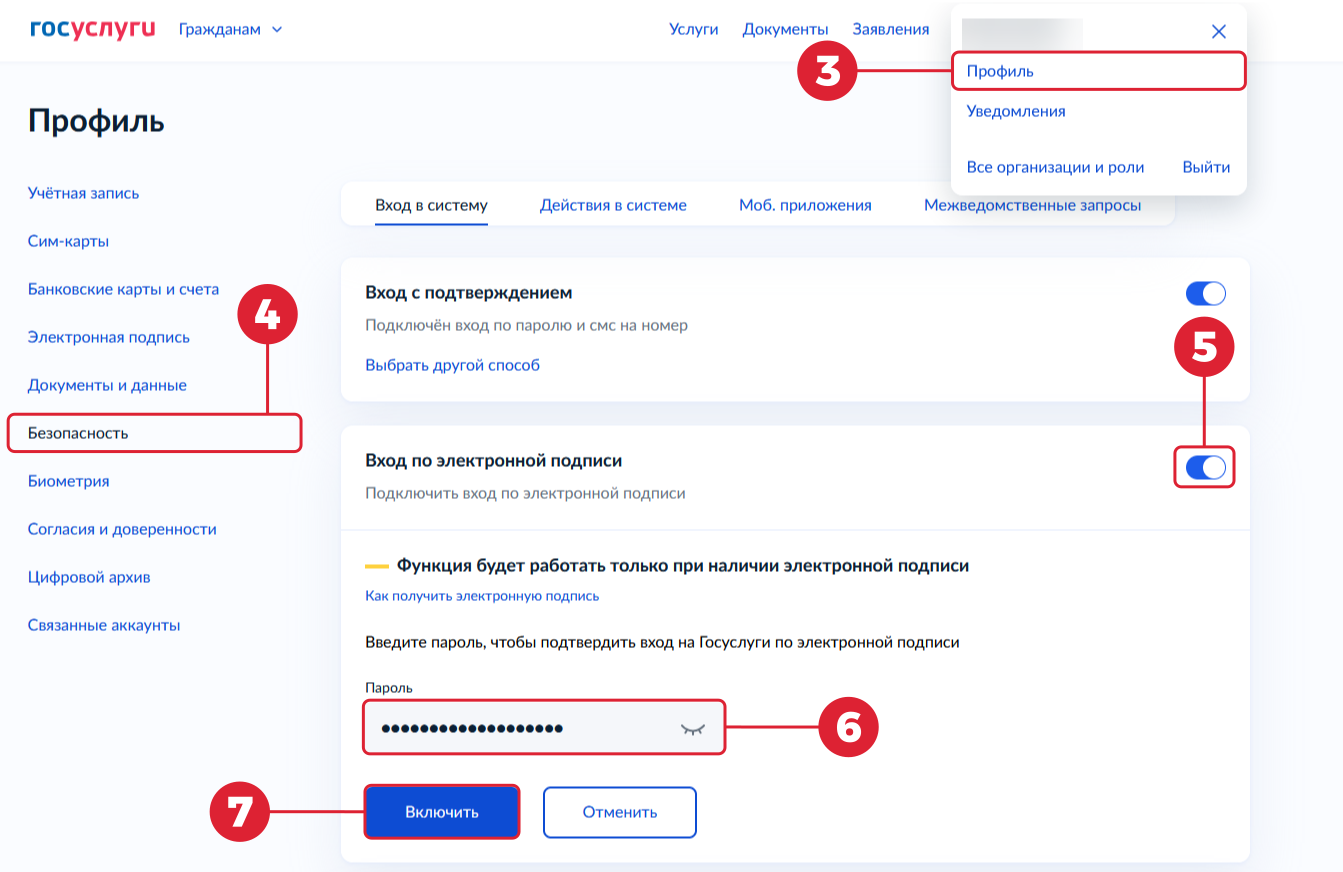Viewport: 1343px width, 872px height.
Task: Expand the Гражданам dropdown
Action: pyautogui.click(x=230, y=29)
